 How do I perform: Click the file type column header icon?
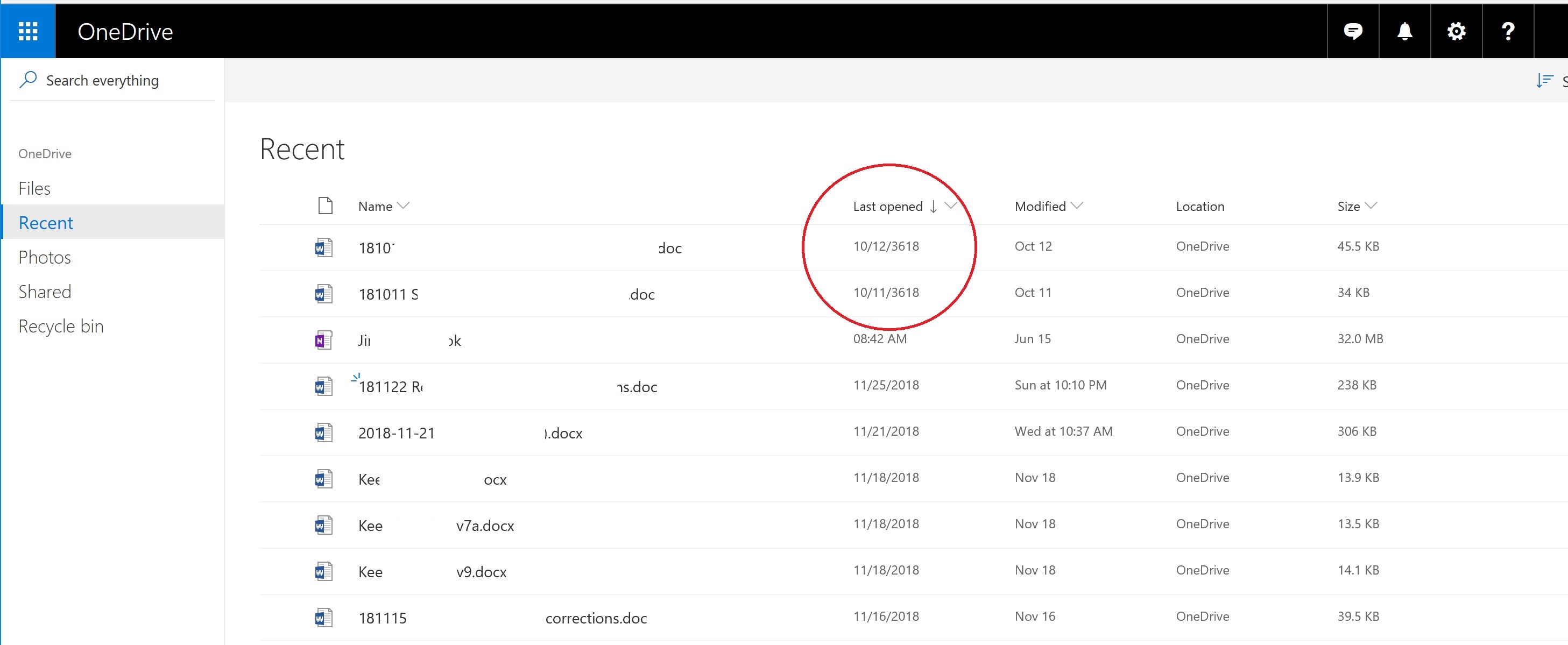pos(325,205)
